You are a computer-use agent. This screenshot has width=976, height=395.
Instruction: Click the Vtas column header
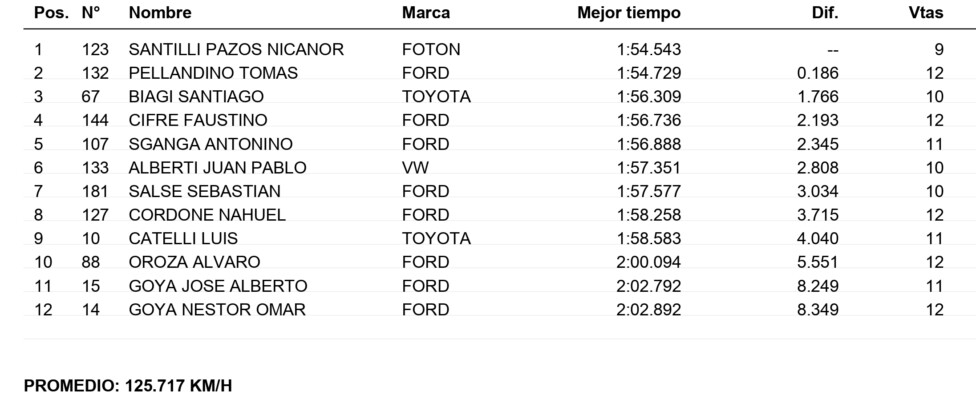click(x=926, y=12)
